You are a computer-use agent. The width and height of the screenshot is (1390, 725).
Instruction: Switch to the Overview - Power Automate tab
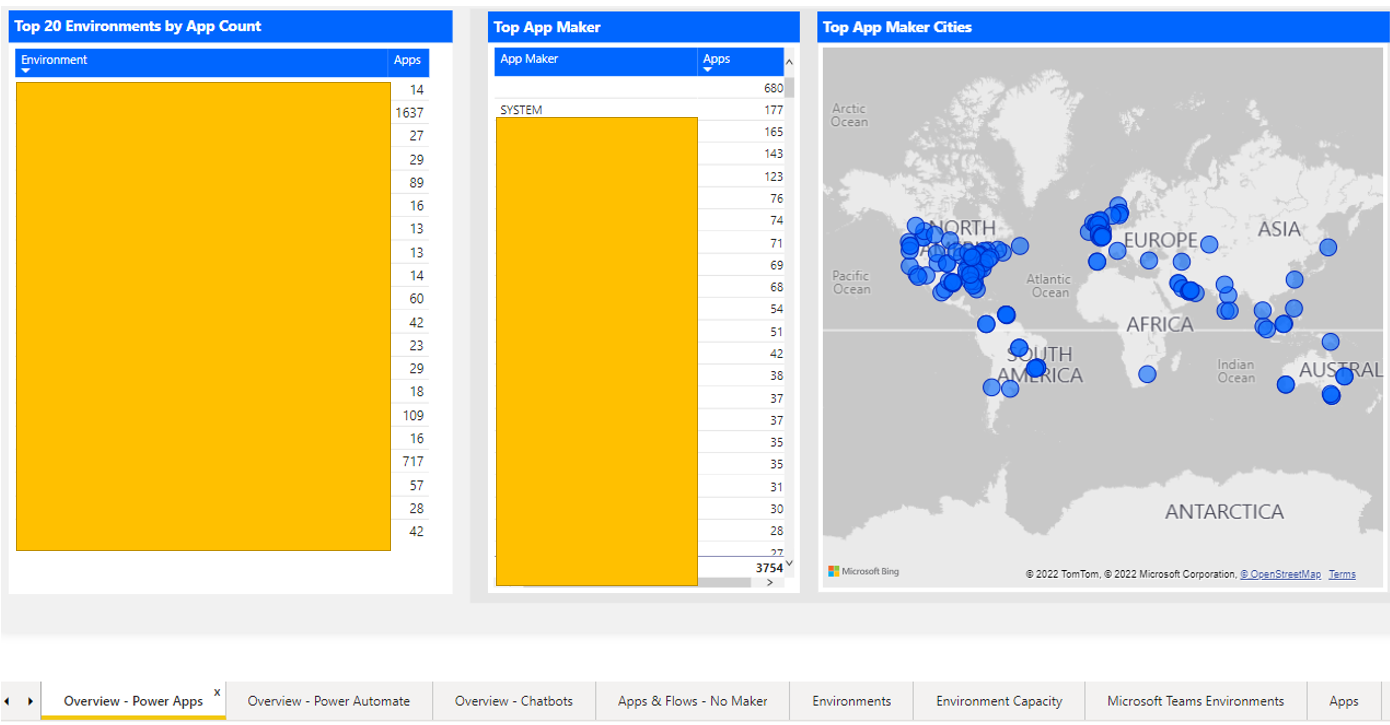click(x=328, y=701)
